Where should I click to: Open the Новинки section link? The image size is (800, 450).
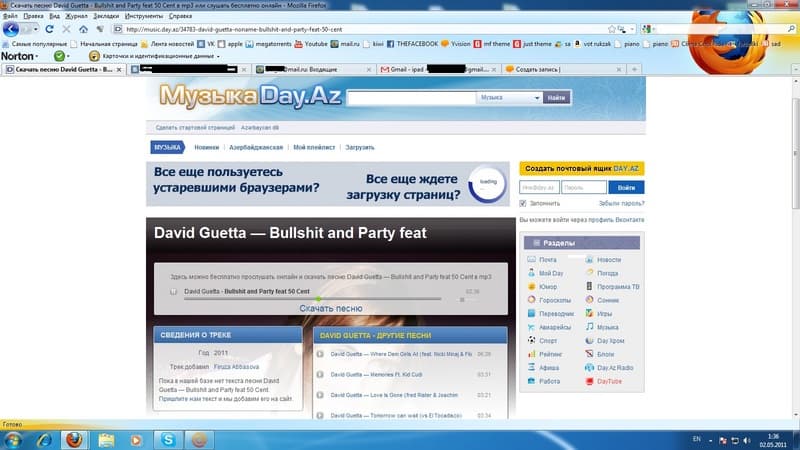pyautogui.click(x=207, y=147)
